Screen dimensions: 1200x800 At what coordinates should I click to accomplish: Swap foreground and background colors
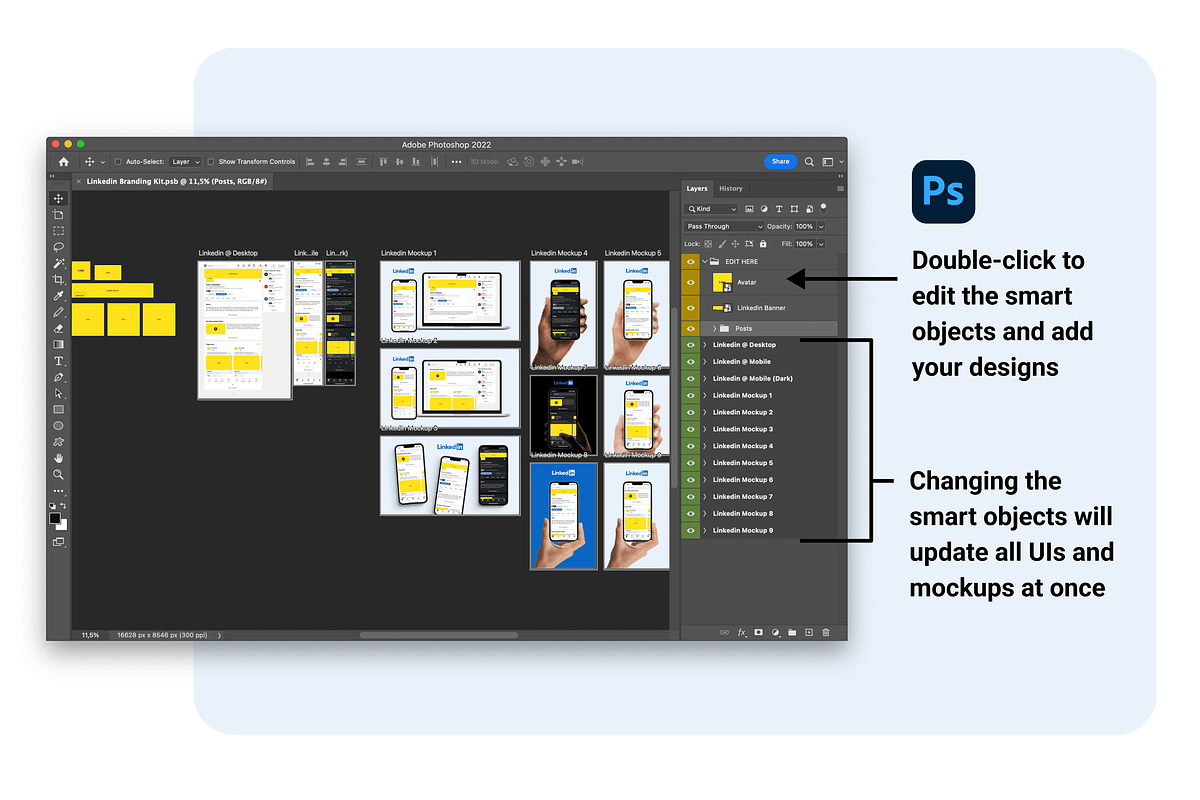(65, 507)
